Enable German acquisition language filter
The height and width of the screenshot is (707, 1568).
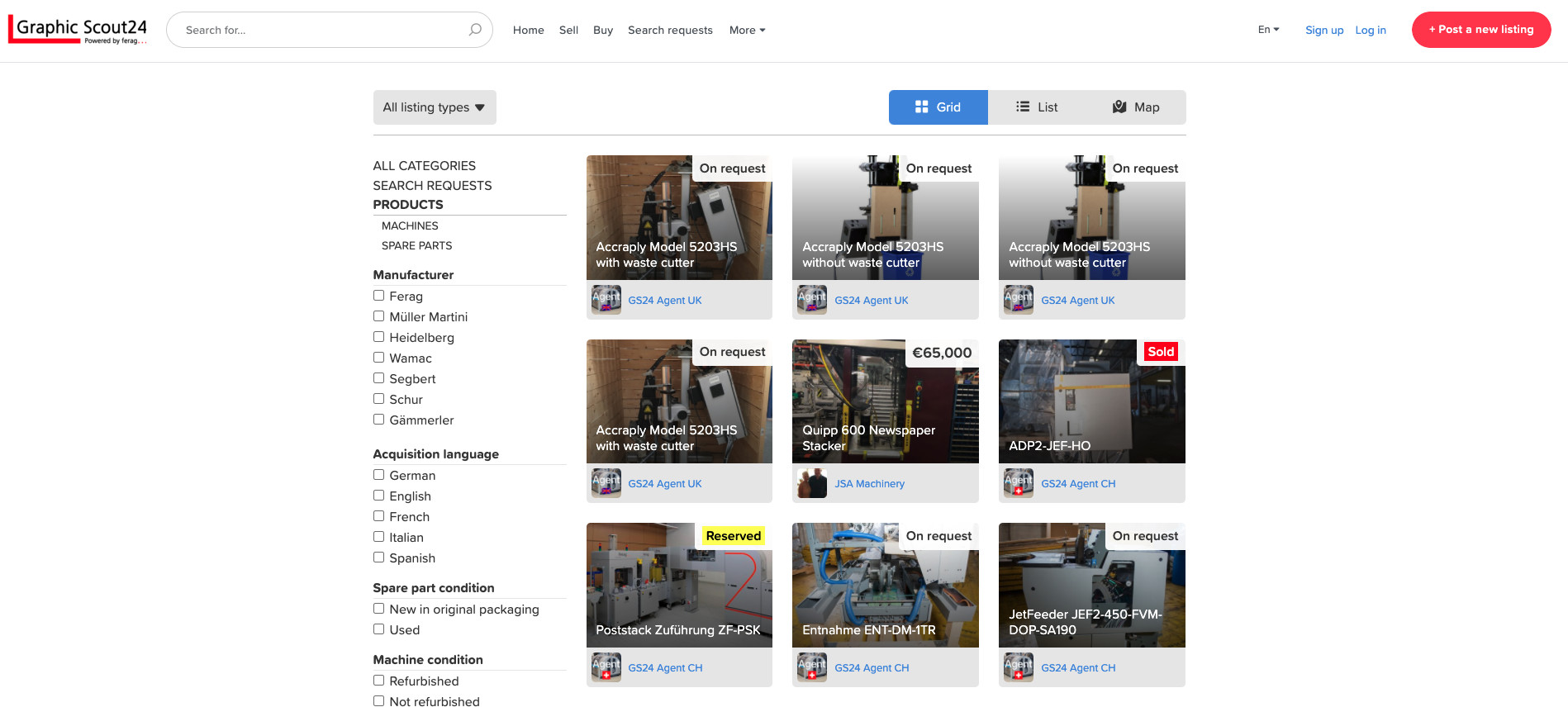[378, 475]
